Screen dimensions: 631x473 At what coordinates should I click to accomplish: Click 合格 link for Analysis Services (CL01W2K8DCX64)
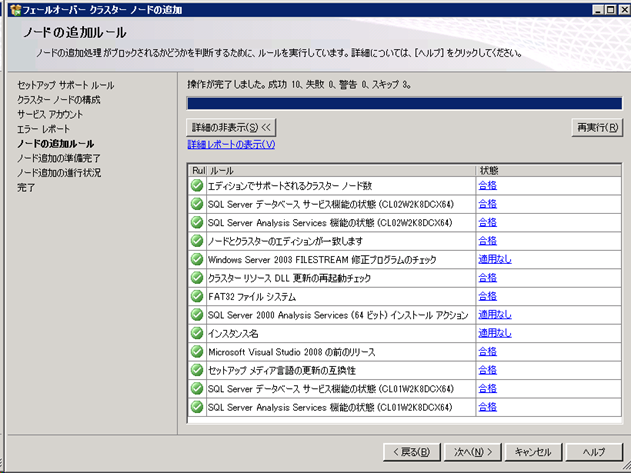click(487, 407)
